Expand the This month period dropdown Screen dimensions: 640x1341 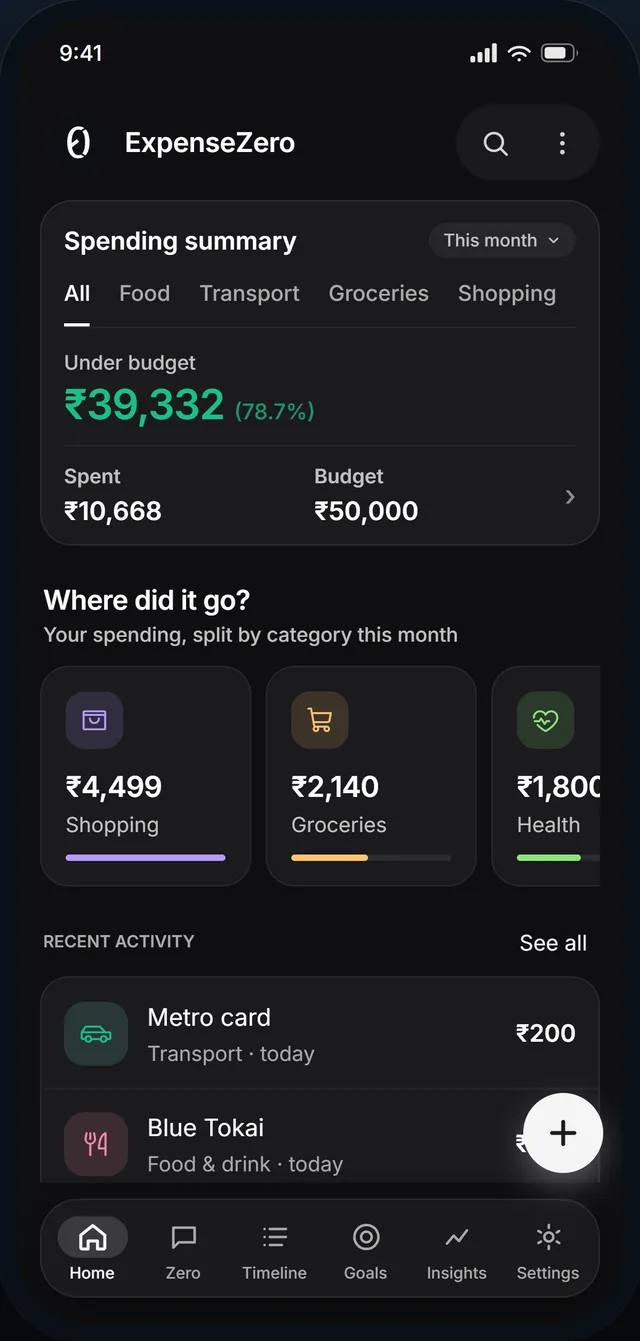(502, 241)
